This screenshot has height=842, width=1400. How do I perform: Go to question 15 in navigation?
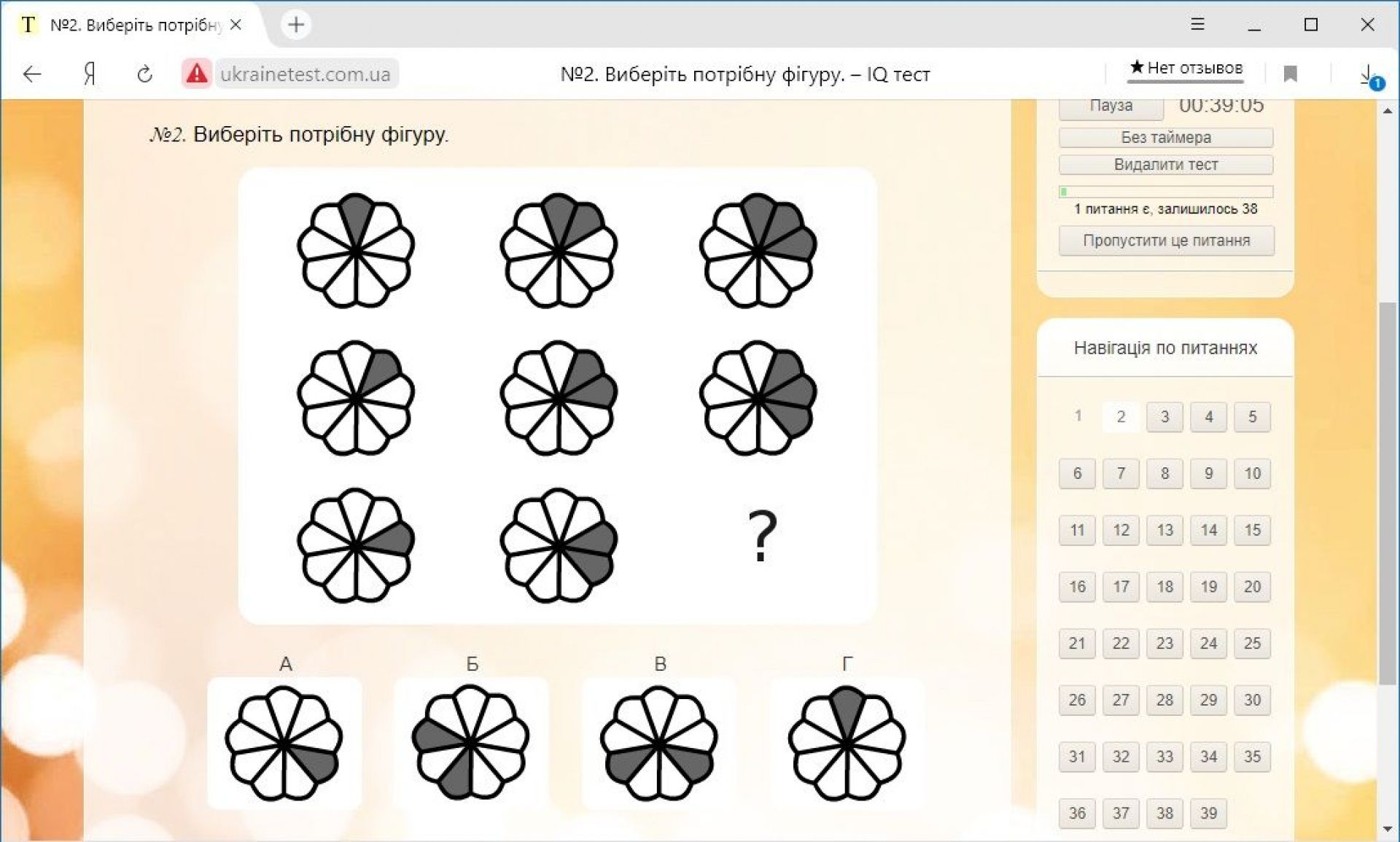pos(1251,530)
